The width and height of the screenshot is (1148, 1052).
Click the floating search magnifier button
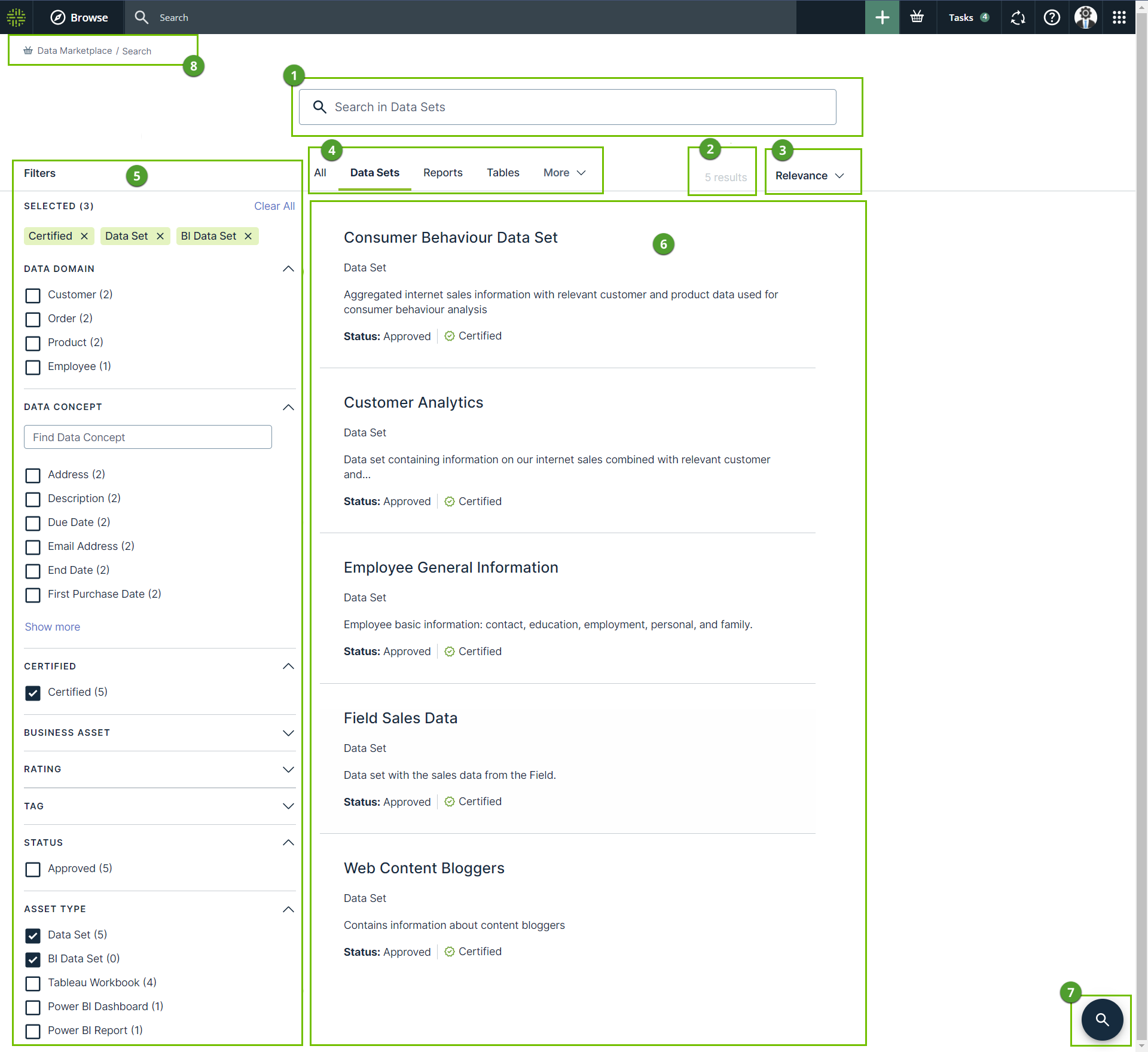[1102, 1020]
